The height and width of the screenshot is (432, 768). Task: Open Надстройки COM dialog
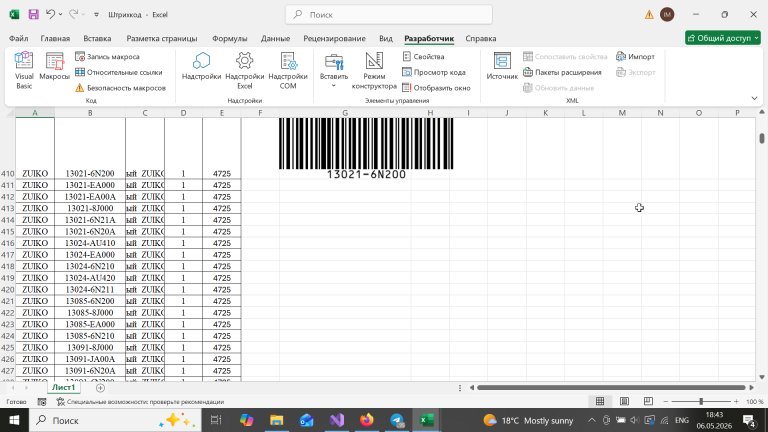[x=288, y=71]
